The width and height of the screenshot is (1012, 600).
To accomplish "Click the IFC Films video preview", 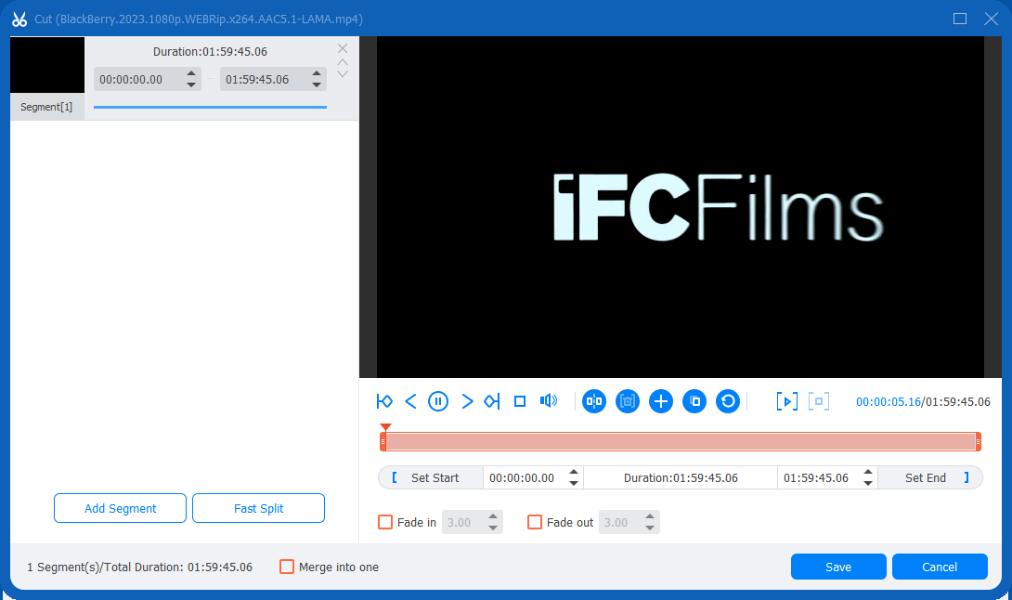I will coord(680,206).
